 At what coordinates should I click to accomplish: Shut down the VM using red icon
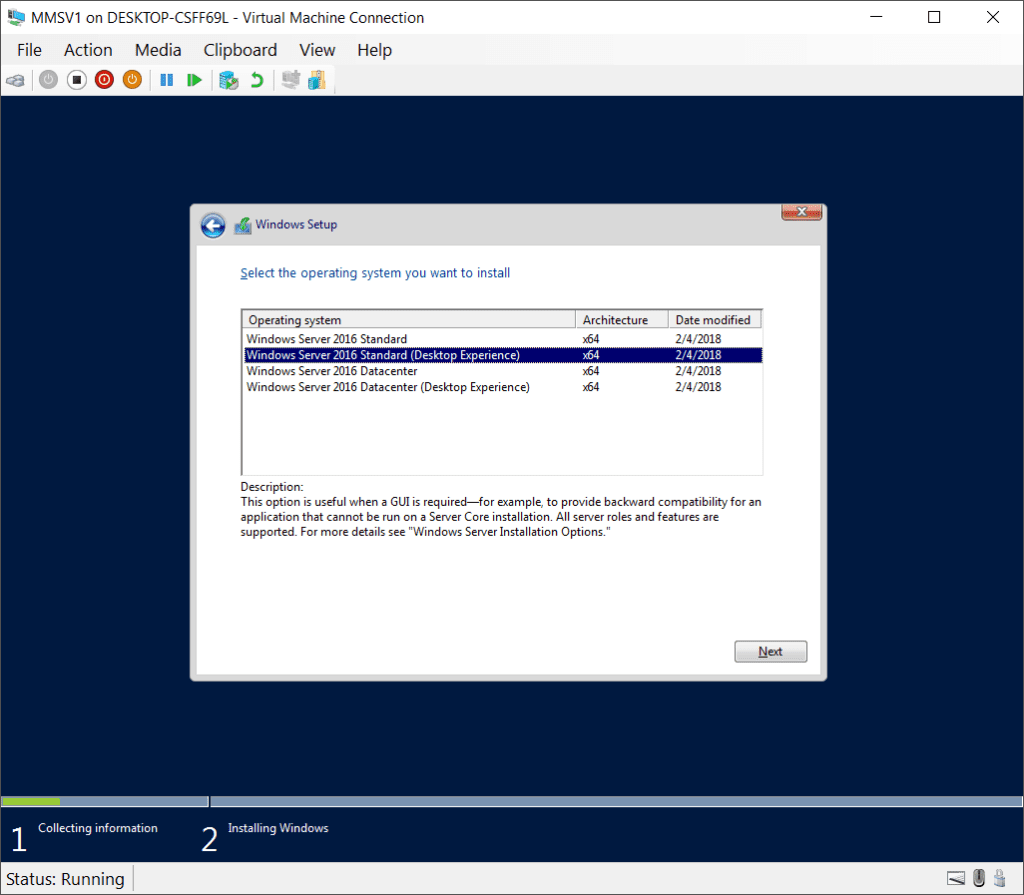(104, 80)
